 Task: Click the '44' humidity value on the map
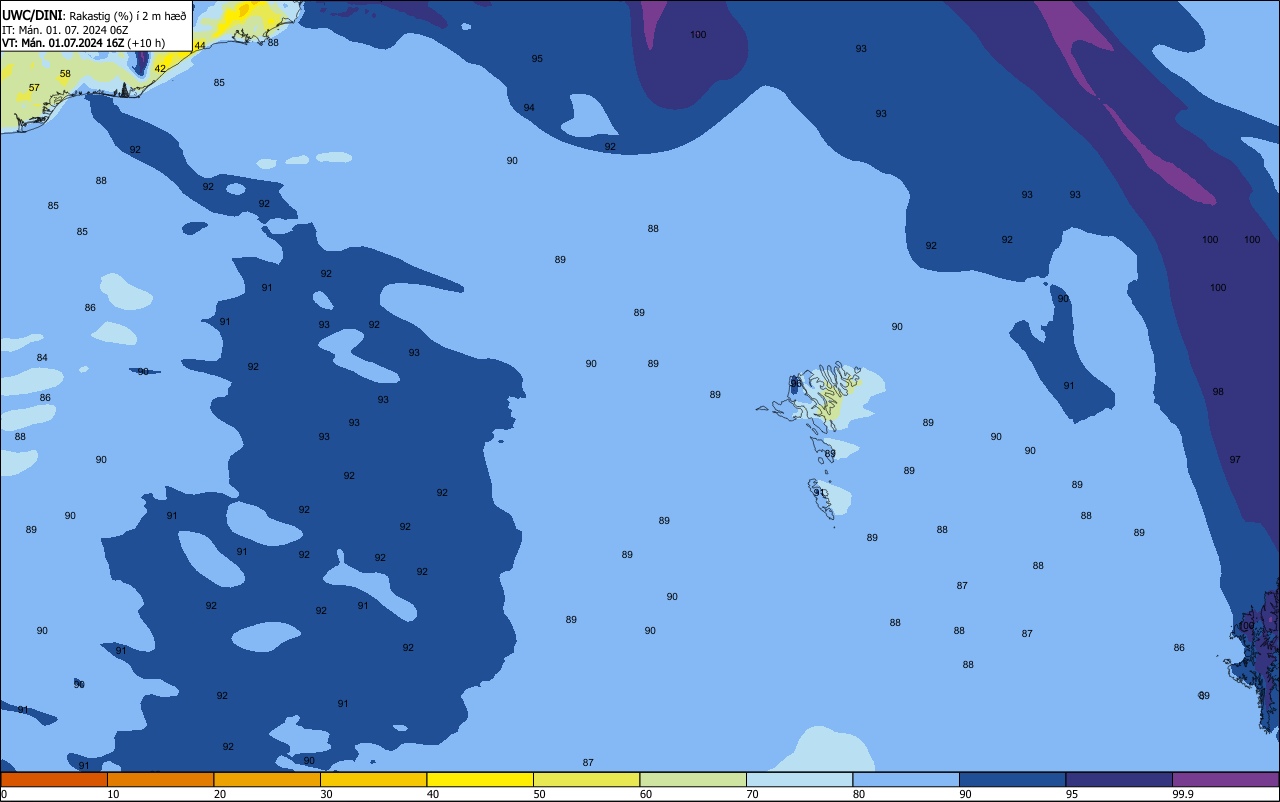pyautogui.click(x=200, y=46)
